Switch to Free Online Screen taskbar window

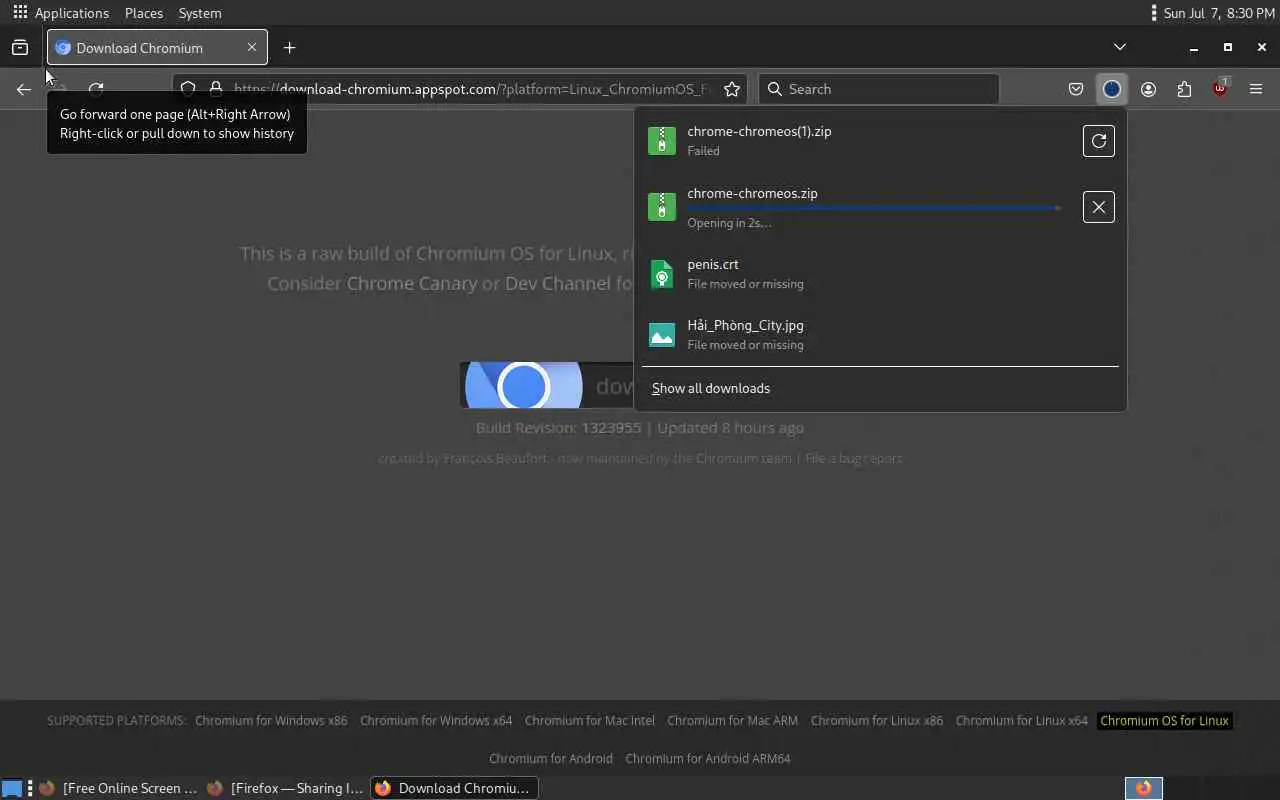[119, 788]
